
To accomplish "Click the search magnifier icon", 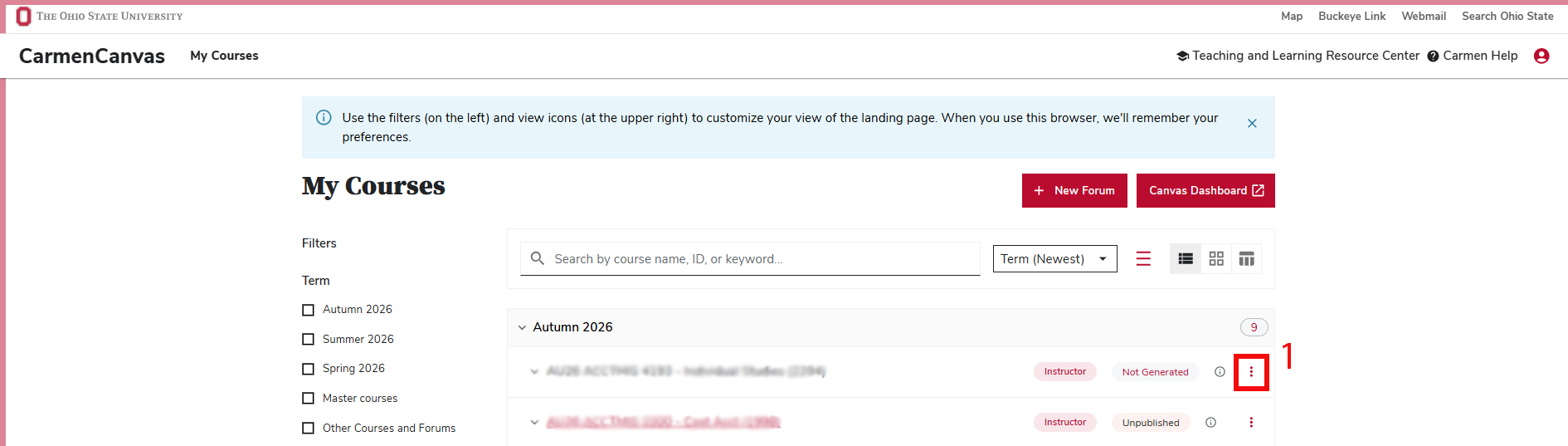I will click(538, 258).
